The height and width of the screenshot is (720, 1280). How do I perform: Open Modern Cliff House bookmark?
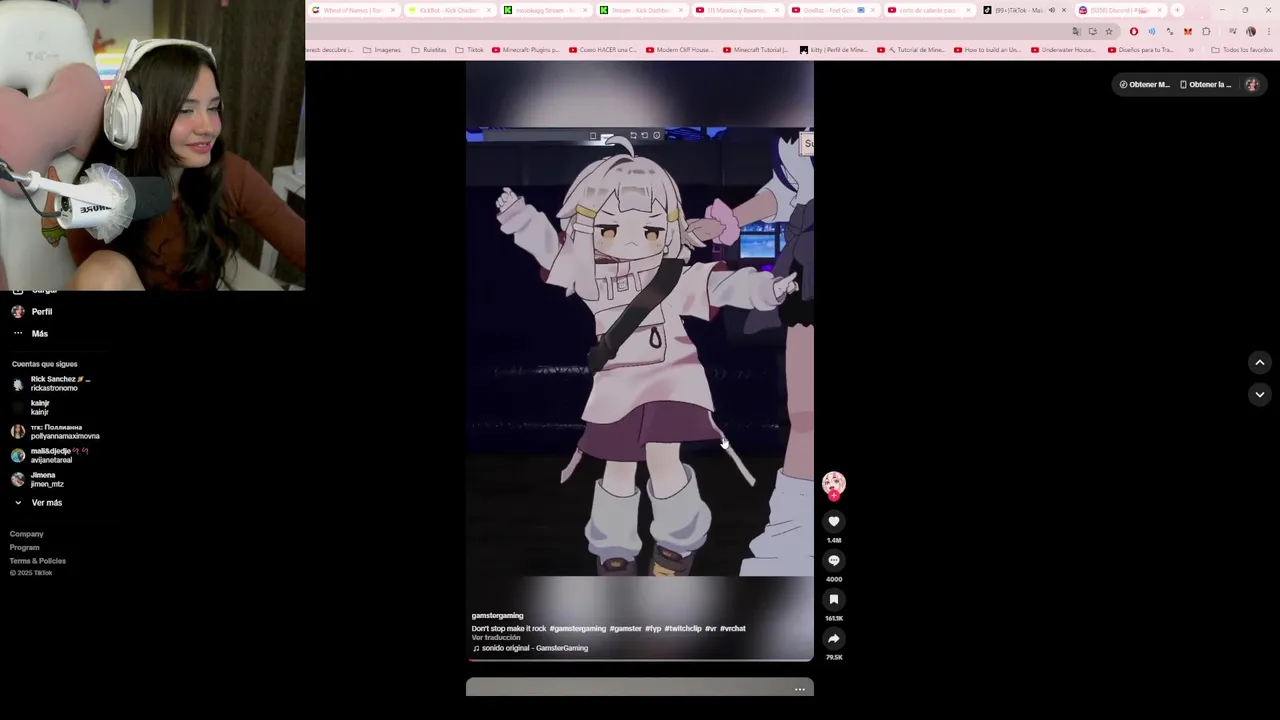(x=679, y=49)
